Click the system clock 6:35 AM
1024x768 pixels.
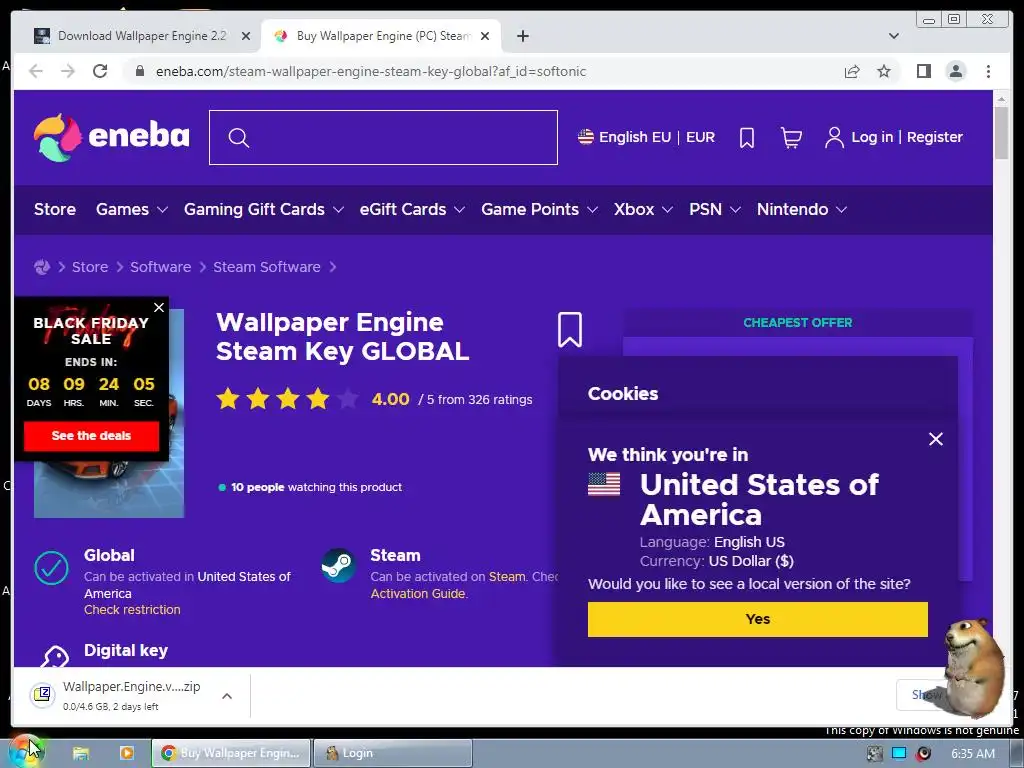point(972,754)
